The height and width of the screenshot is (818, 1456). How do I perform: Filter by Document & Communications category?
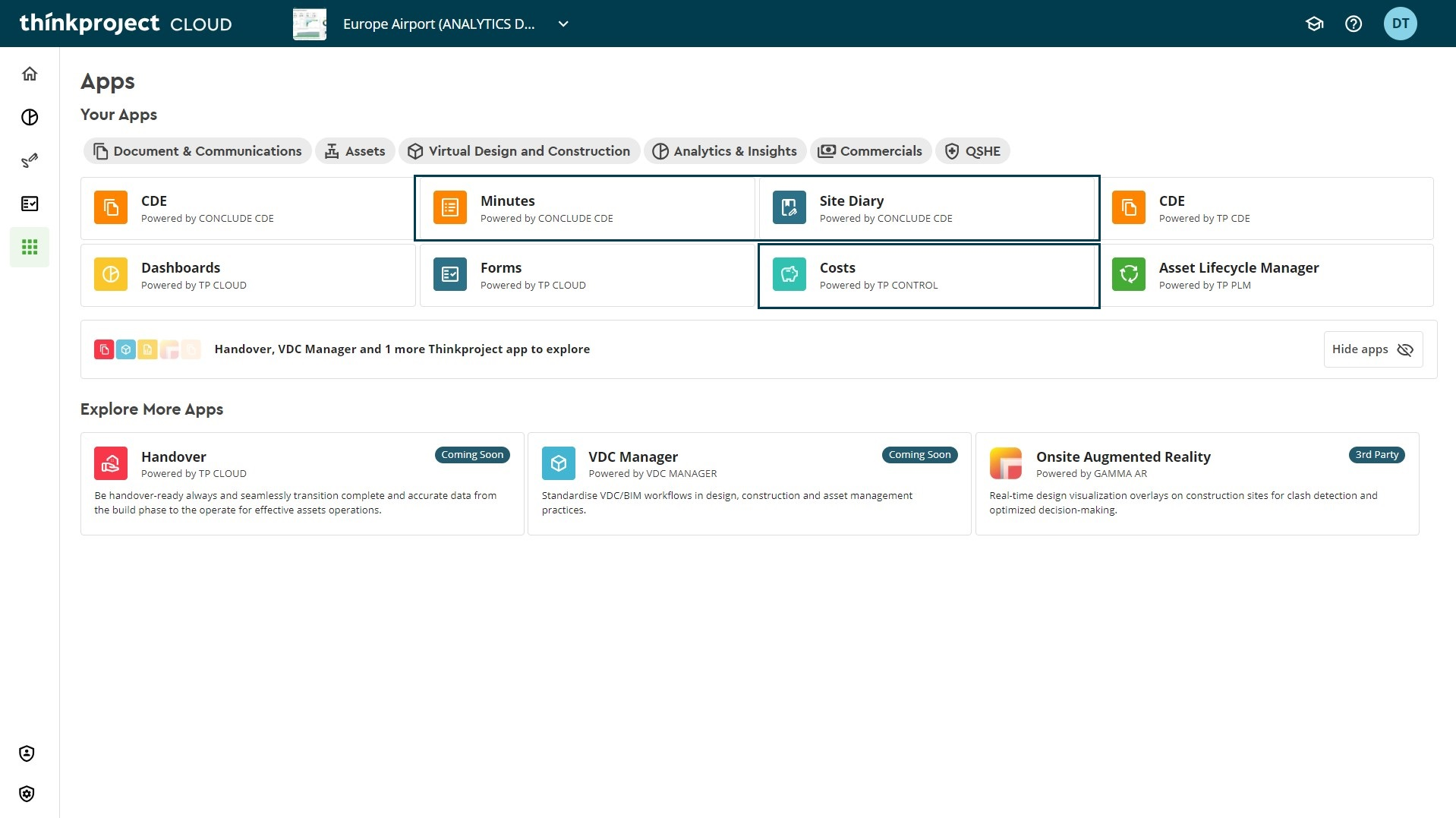pyautogui.click(x=197, y=151)
